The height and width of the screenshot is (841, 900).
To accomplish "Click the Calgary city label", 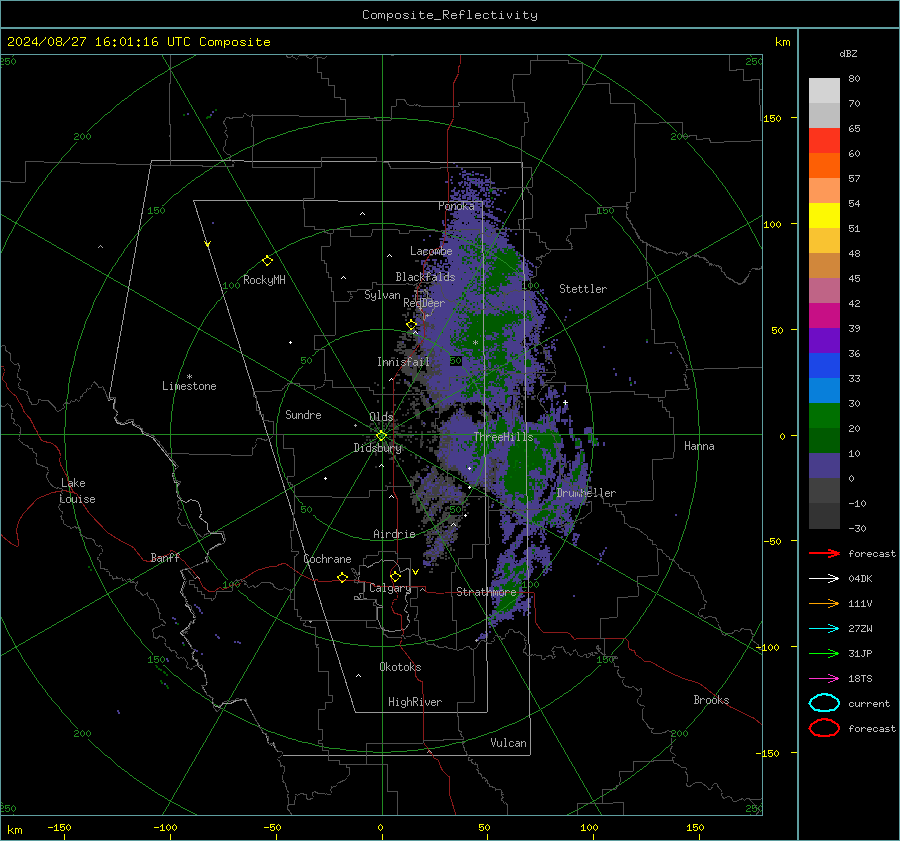I will point(390,588).
